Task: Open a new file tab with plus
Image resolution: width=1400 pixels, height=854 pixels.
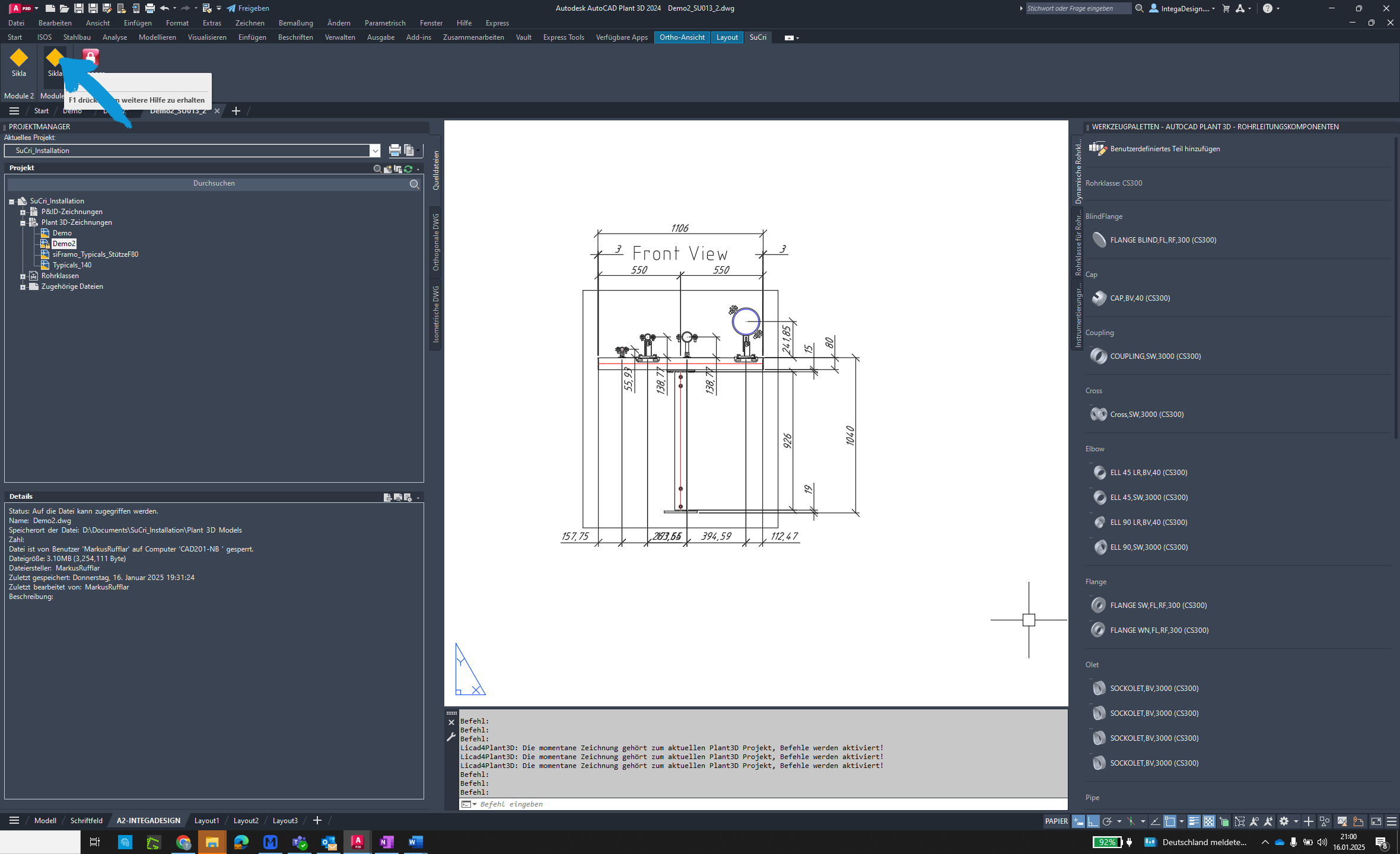Action: click(x=236, y=111)
